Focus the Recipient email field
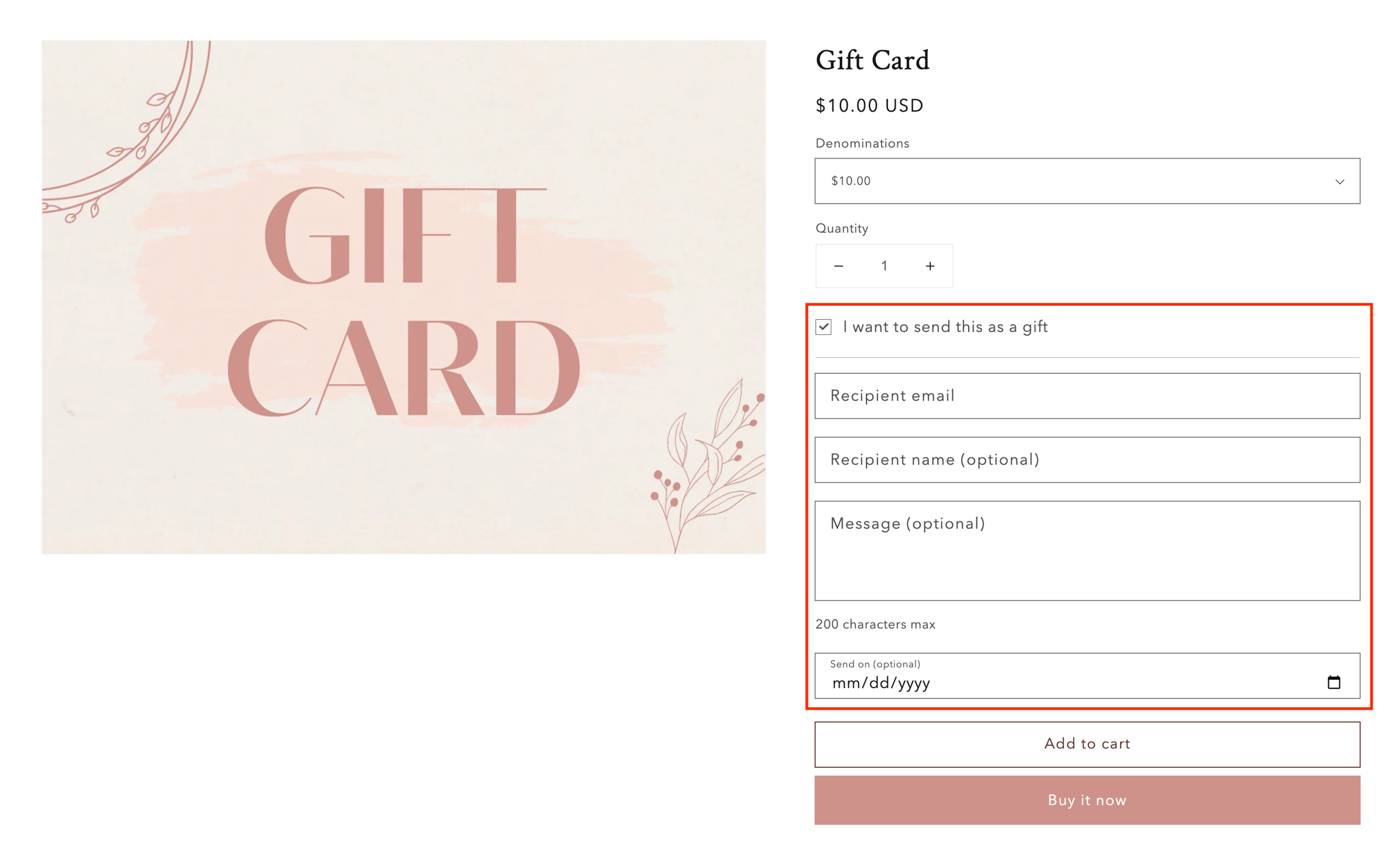The image size is (1400, 842). click(1087, 396)
